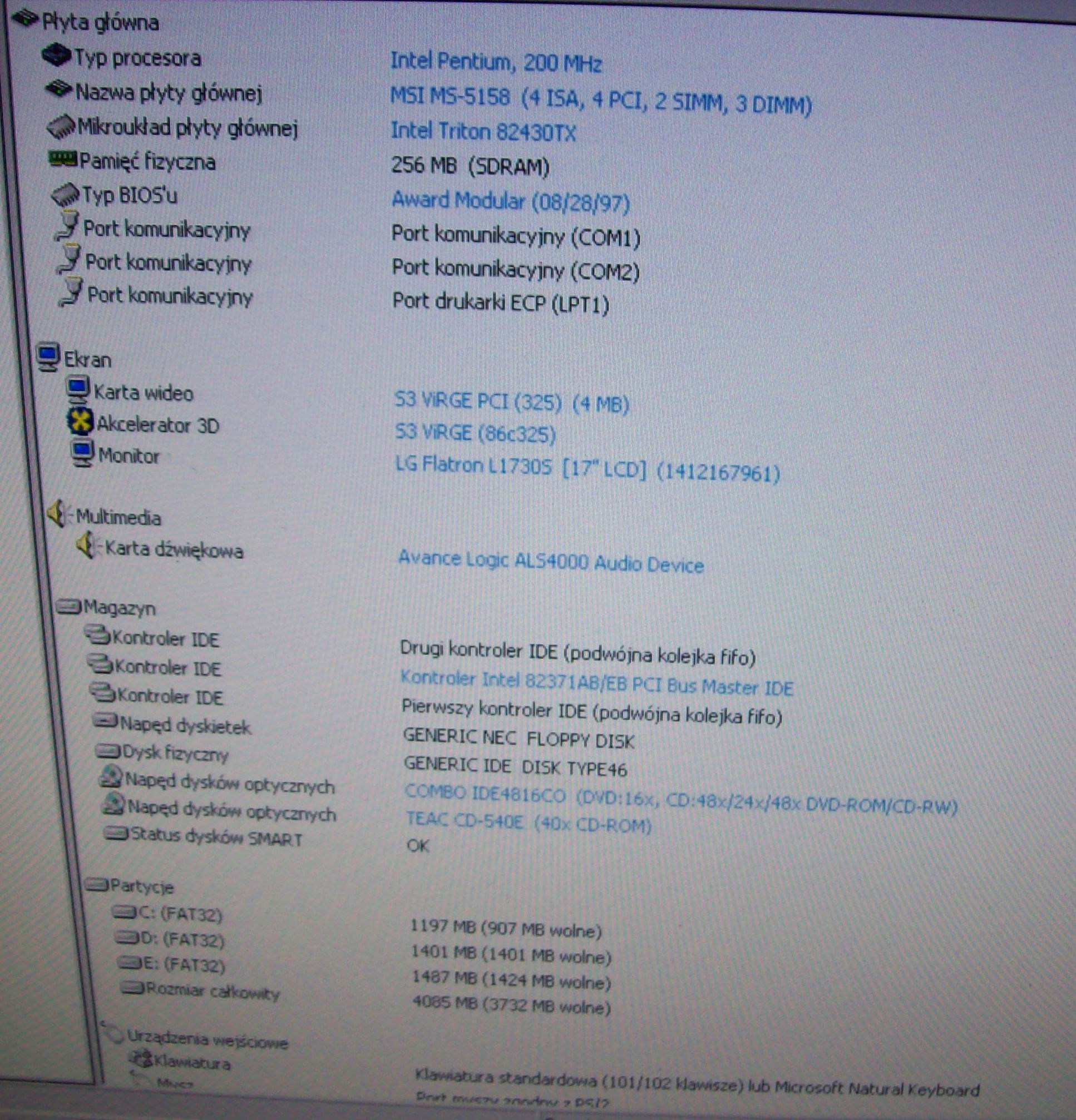Click the Akcelerator 3D icon
Image resolution: width=1076 pixels, height=1120 pixels.
80,422
